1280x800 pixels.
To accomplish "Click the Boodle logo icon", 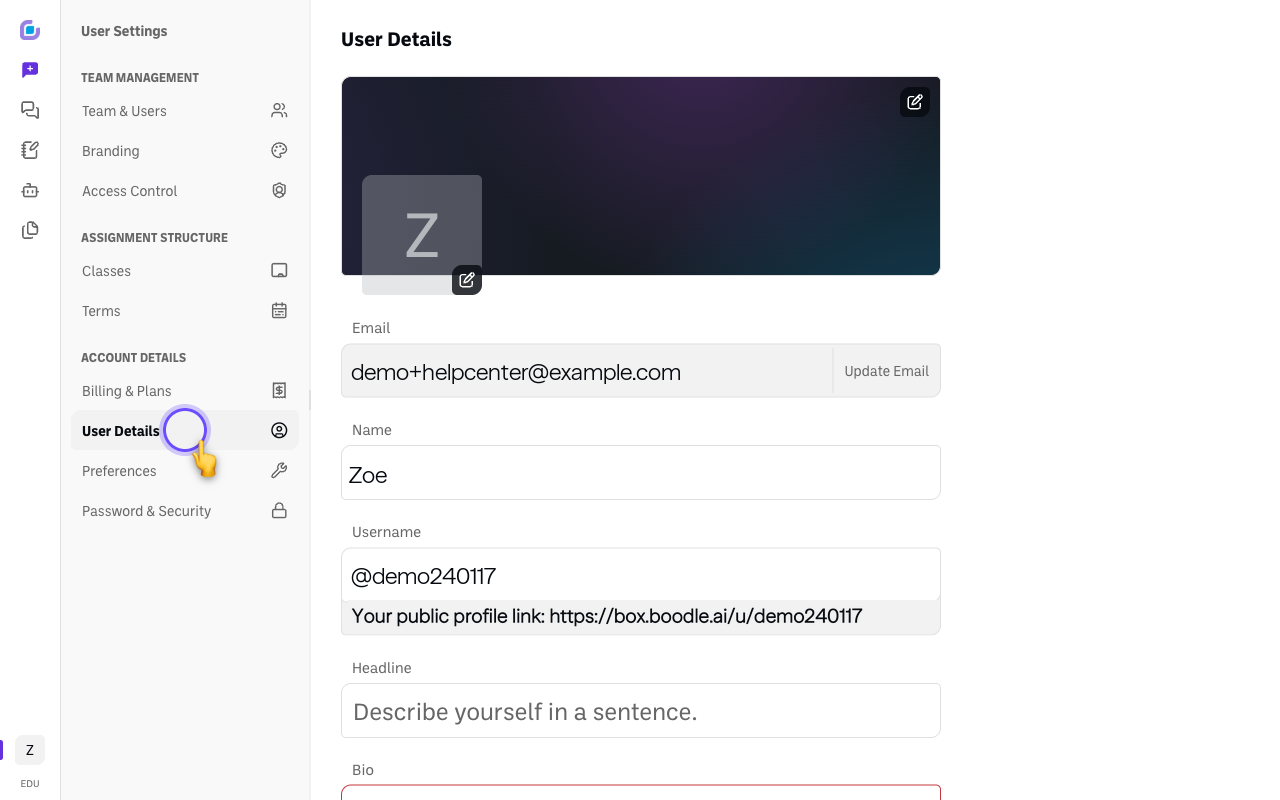I will pos(30,30).
